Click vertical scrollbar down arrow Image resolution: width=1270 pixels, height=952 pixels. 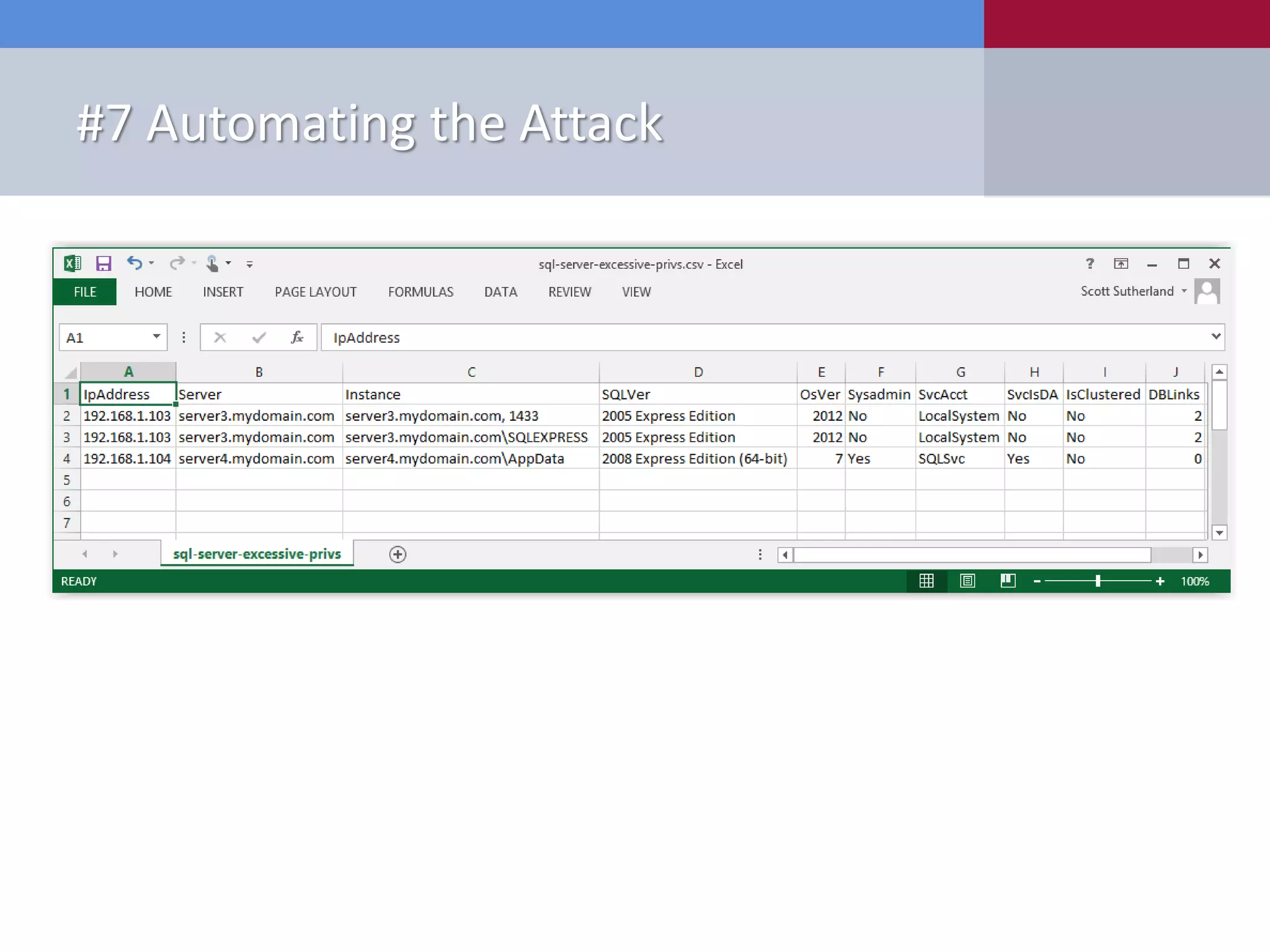[x=1219, y=532]
